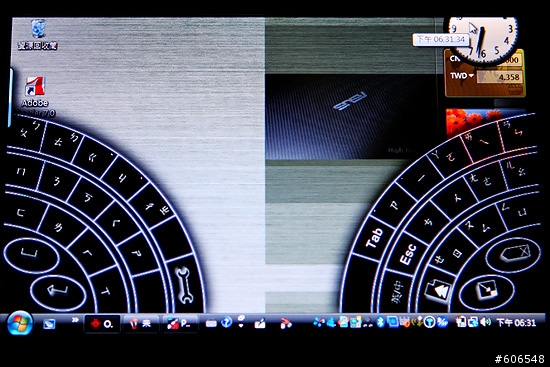Click the taskbar clock showing 下午 06:31
This screenshot has width=550, height=367.
[x=516, y=323]
